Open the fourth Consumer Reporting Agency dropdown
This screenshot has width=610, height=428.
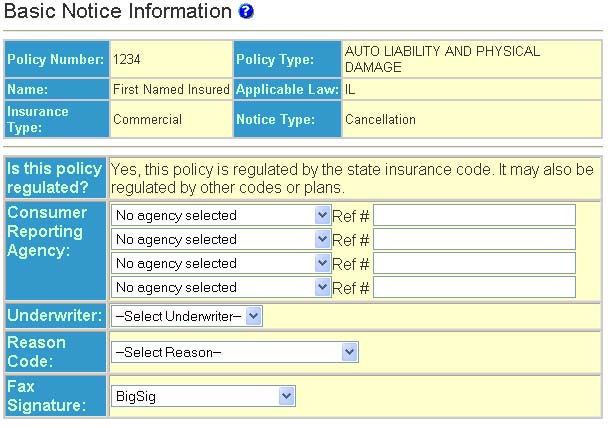coord(221,287)
